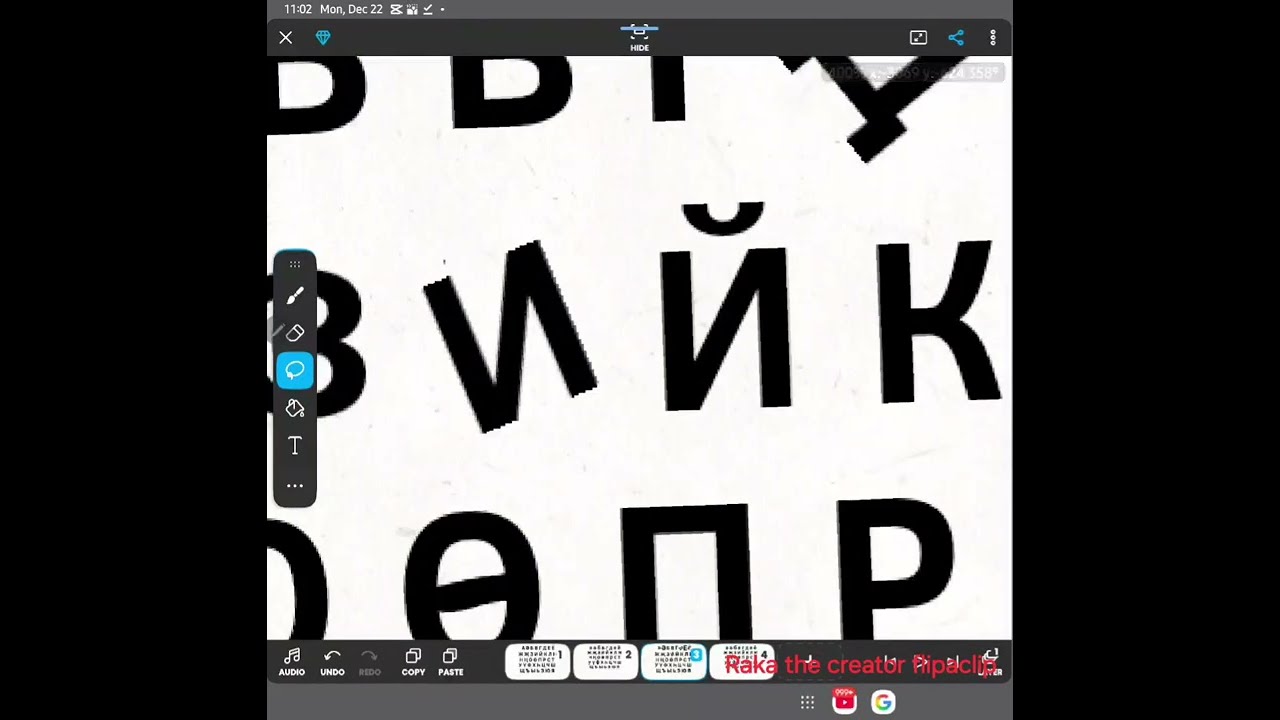Select frame 1 thumbnail in timeline
Viewport: 1280px width, 720px height.
point(537,661)
